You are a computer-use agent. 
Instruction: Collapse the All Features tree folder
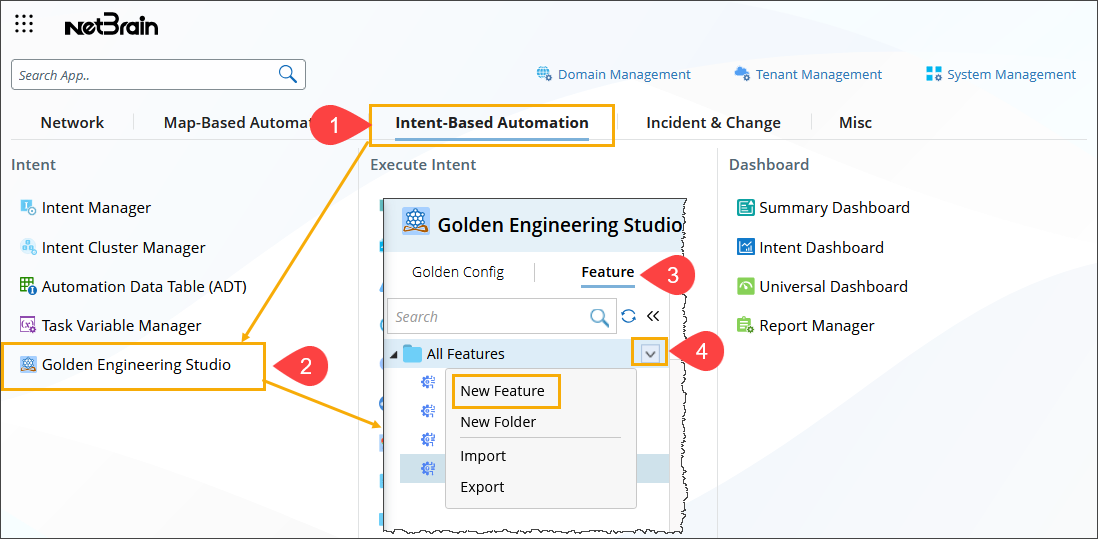pyautogui.click(x=393, y=354)
